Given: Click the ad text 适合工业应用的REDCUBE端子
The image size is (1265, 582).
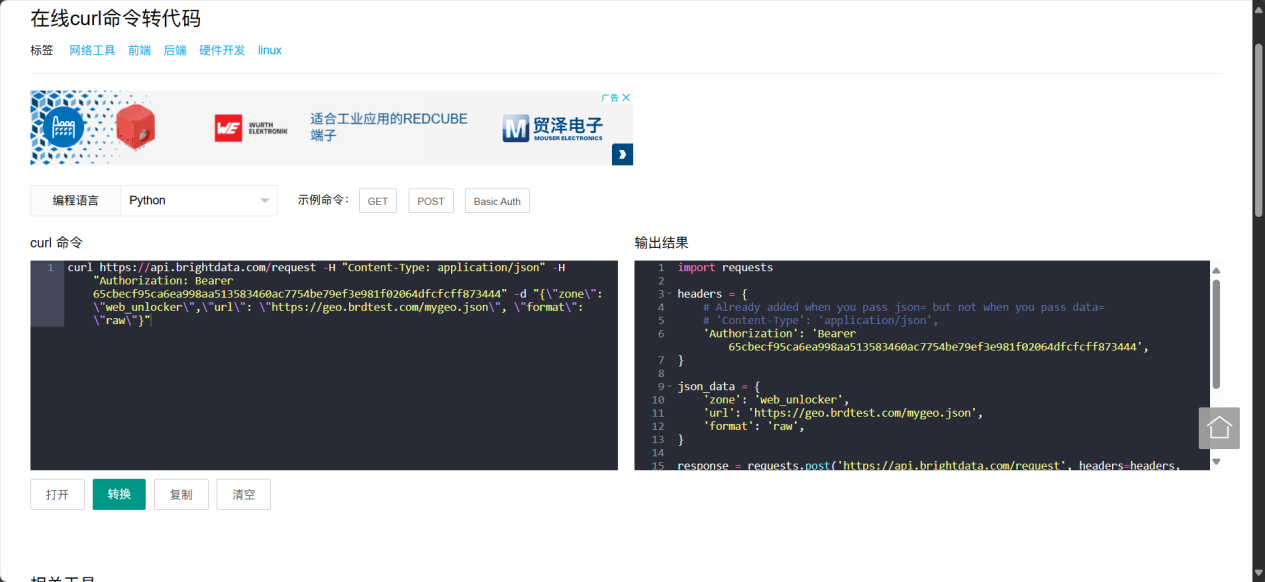Looking at the screenshot, I should pyautogui.click(x=389, y=126).
